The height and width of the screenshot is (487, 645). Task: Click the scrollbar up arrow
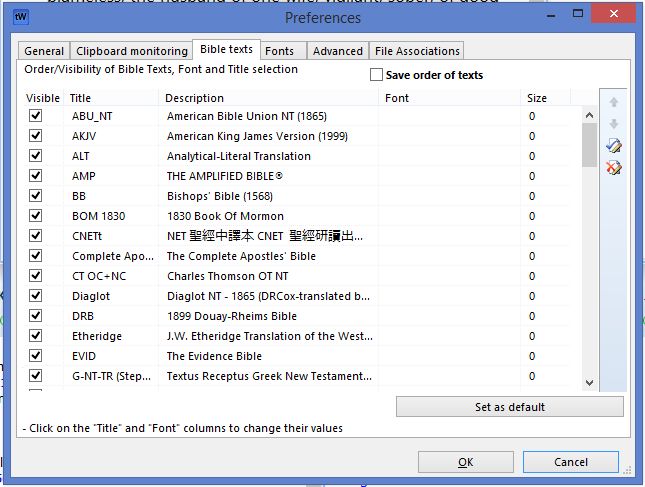point(589,116)
